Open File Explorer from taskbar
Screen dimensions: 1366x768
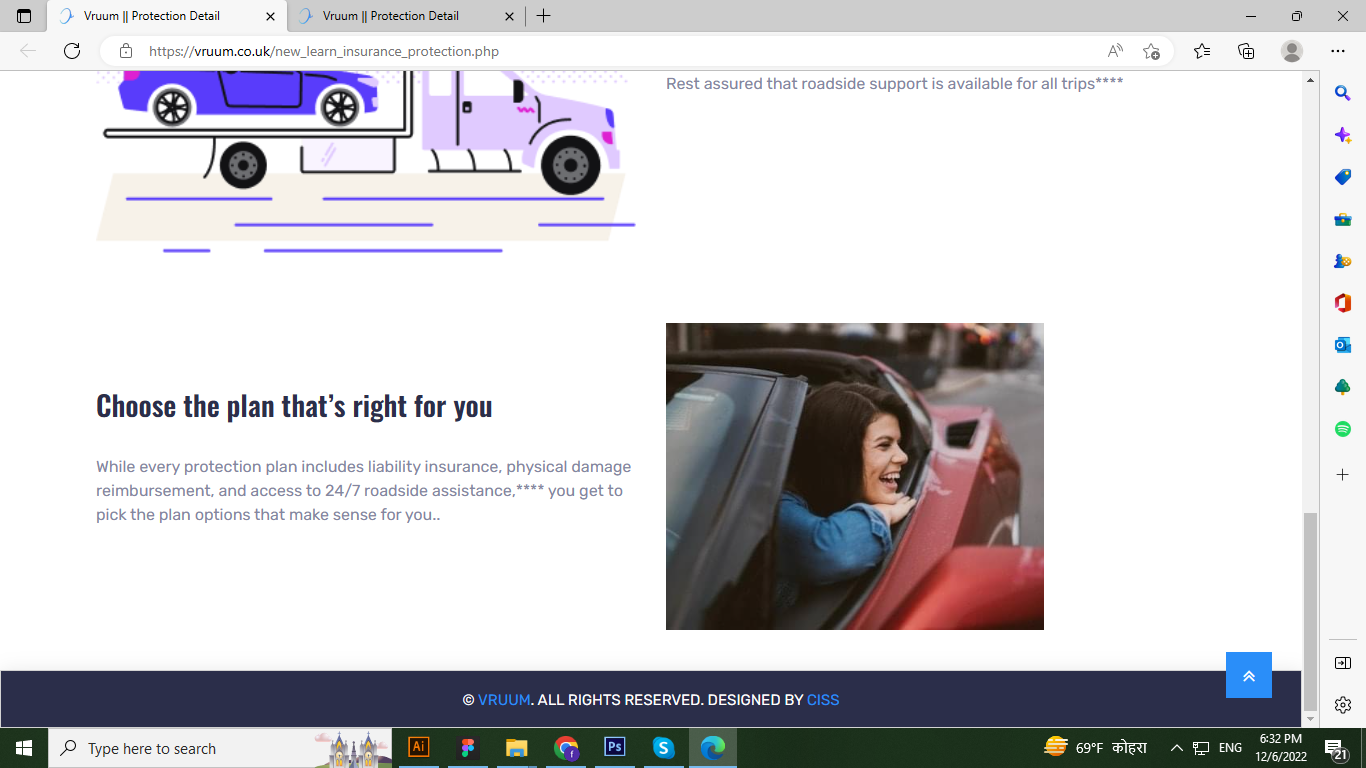point(516,747)
